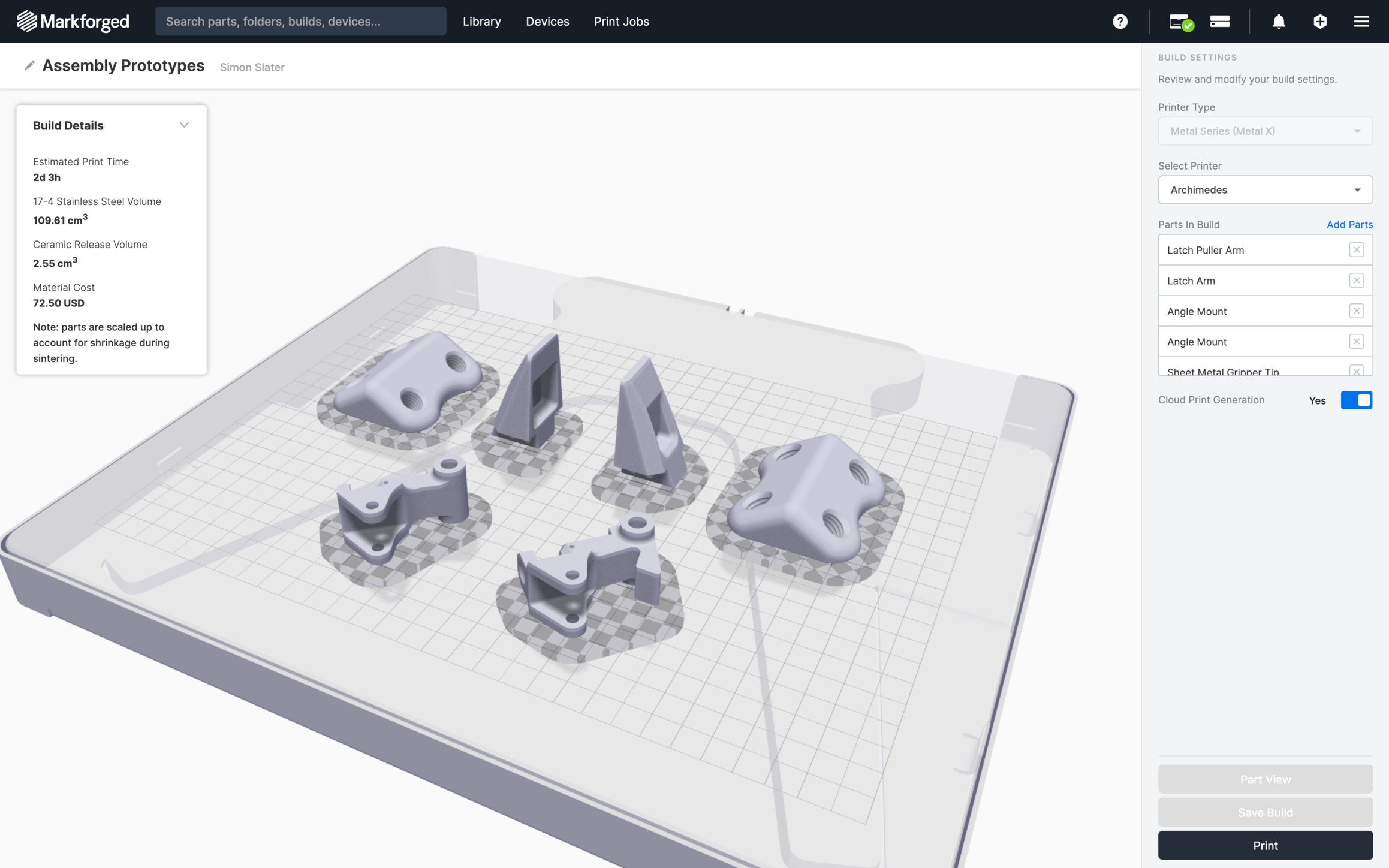Open the hamburger menu
Image resolution: width=1389 pixels, height=868 pixels.
coord(1361,22)
